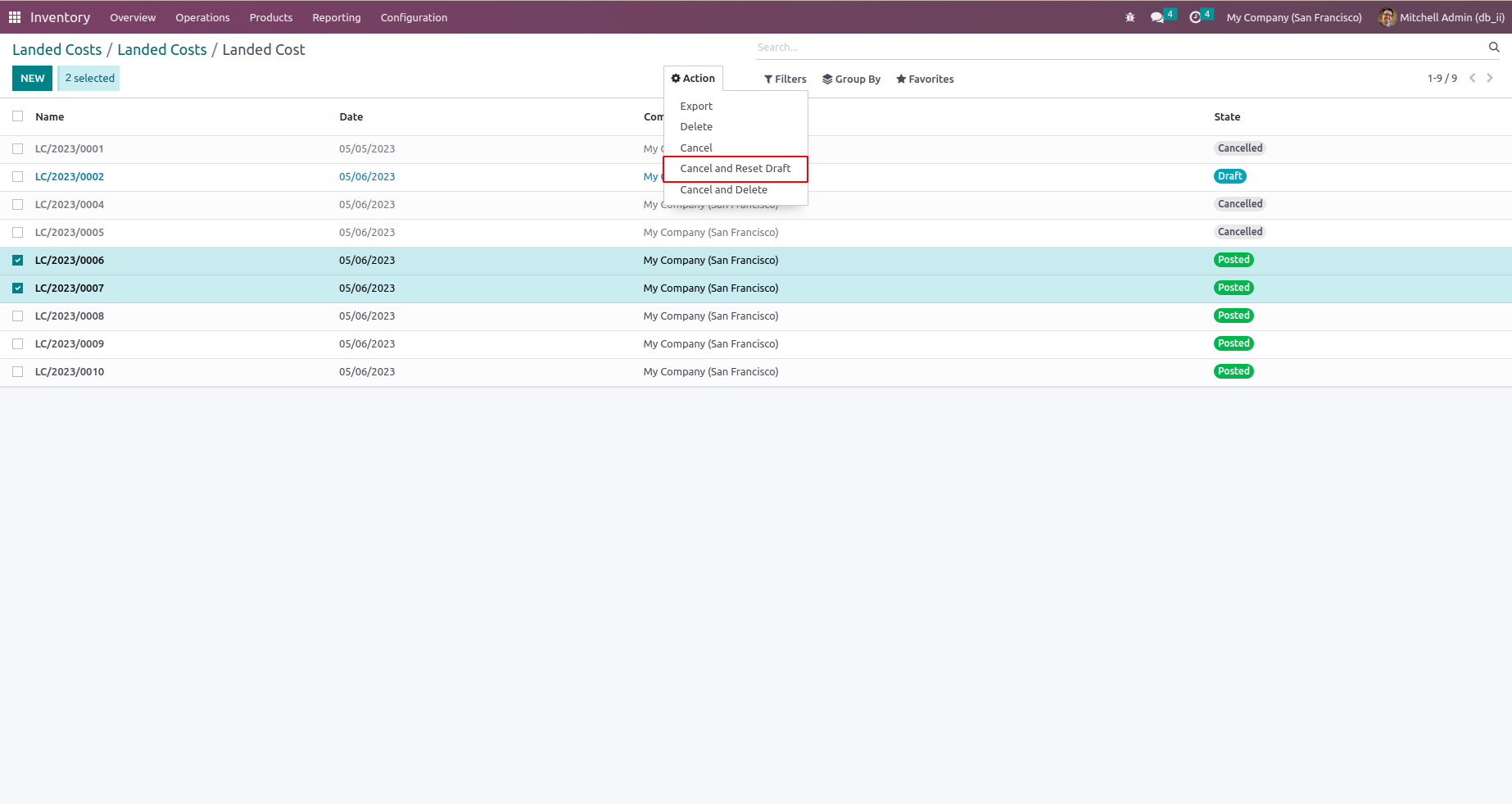Go to second Landed Costs breadcrumb
The image size is (1512, 804).
click(x=162, y=50)
